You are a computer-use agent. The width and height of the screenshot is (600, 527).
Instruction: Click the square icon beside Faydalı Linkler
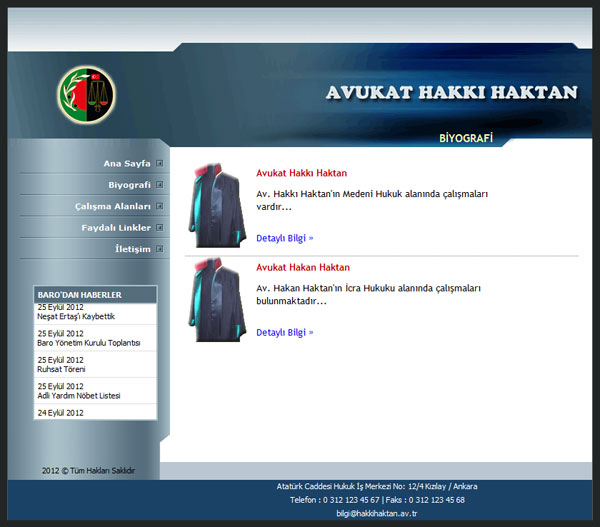coord(160,228)
